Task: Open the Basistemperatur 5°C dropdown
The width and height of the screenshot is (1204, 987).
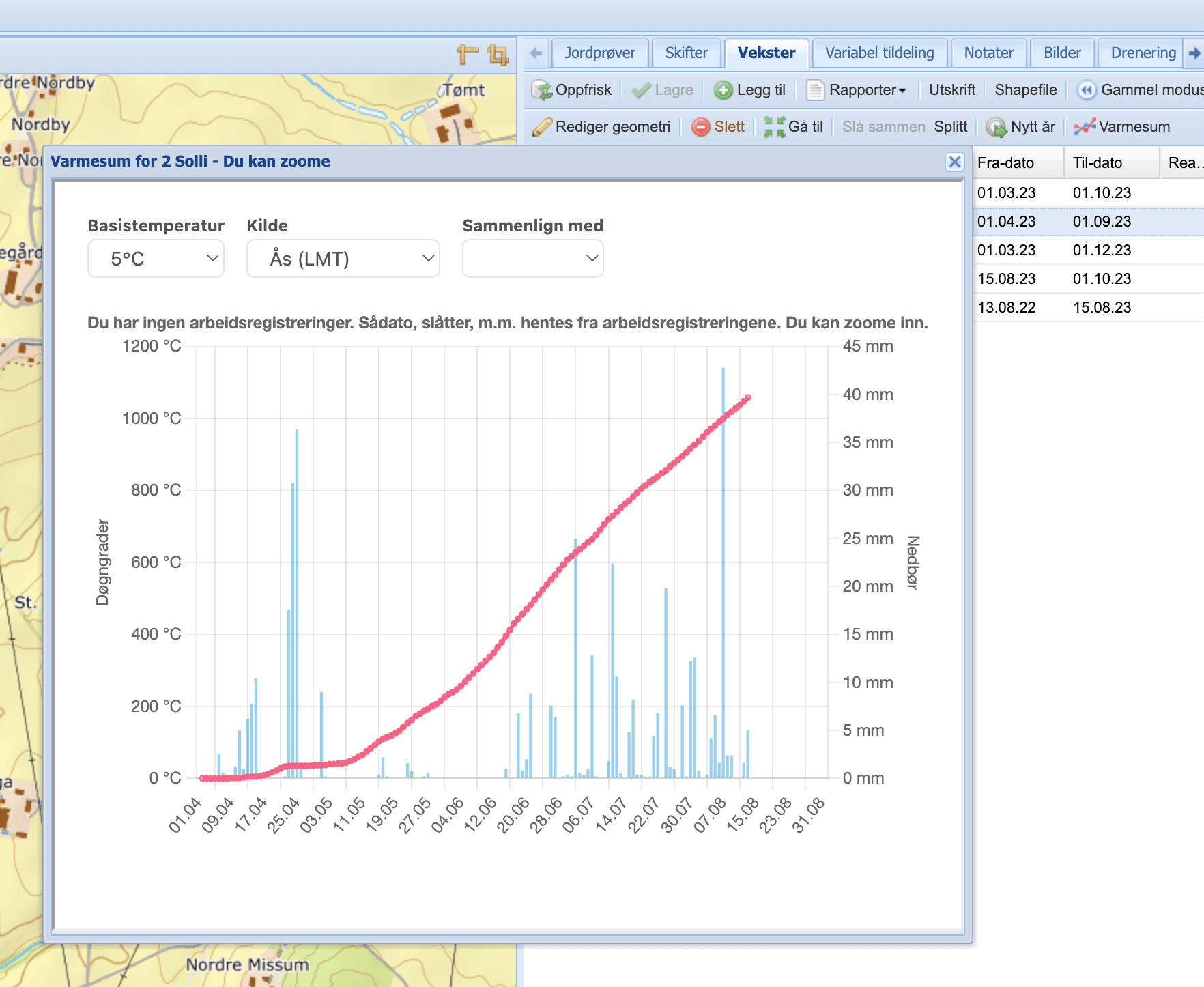Action: 156,259
